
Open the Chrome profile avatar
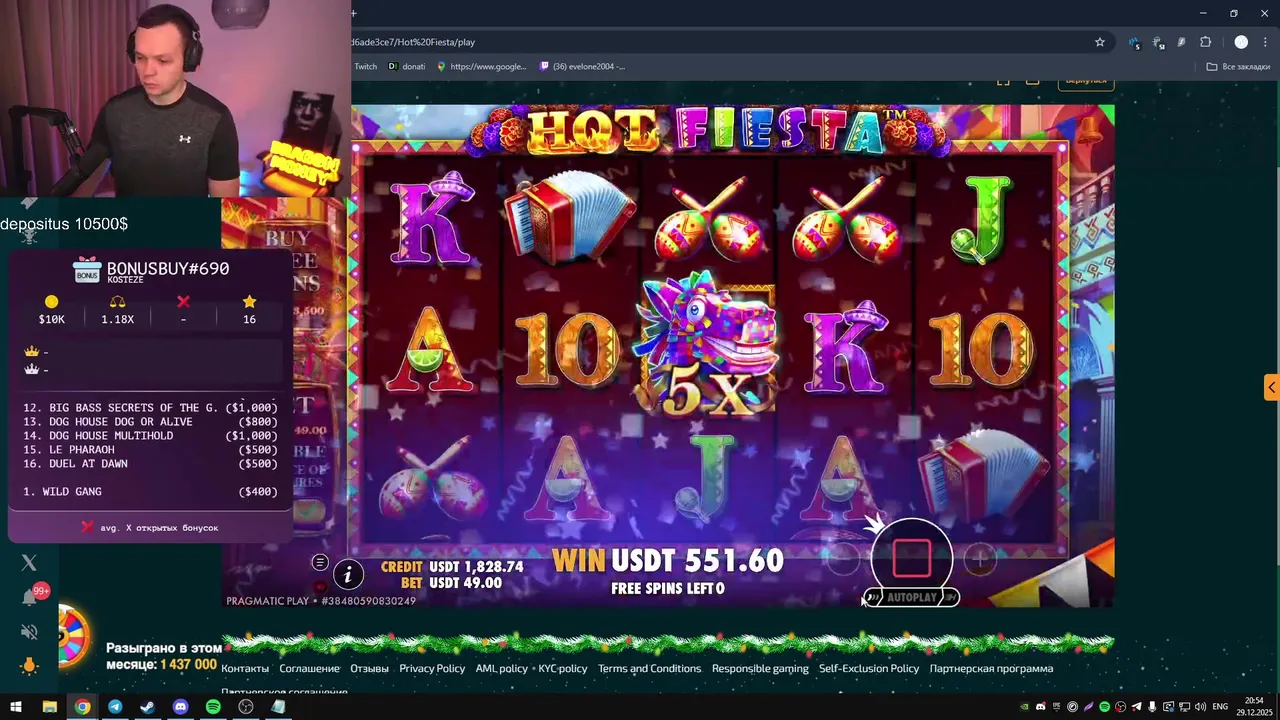click(1241, 42)
